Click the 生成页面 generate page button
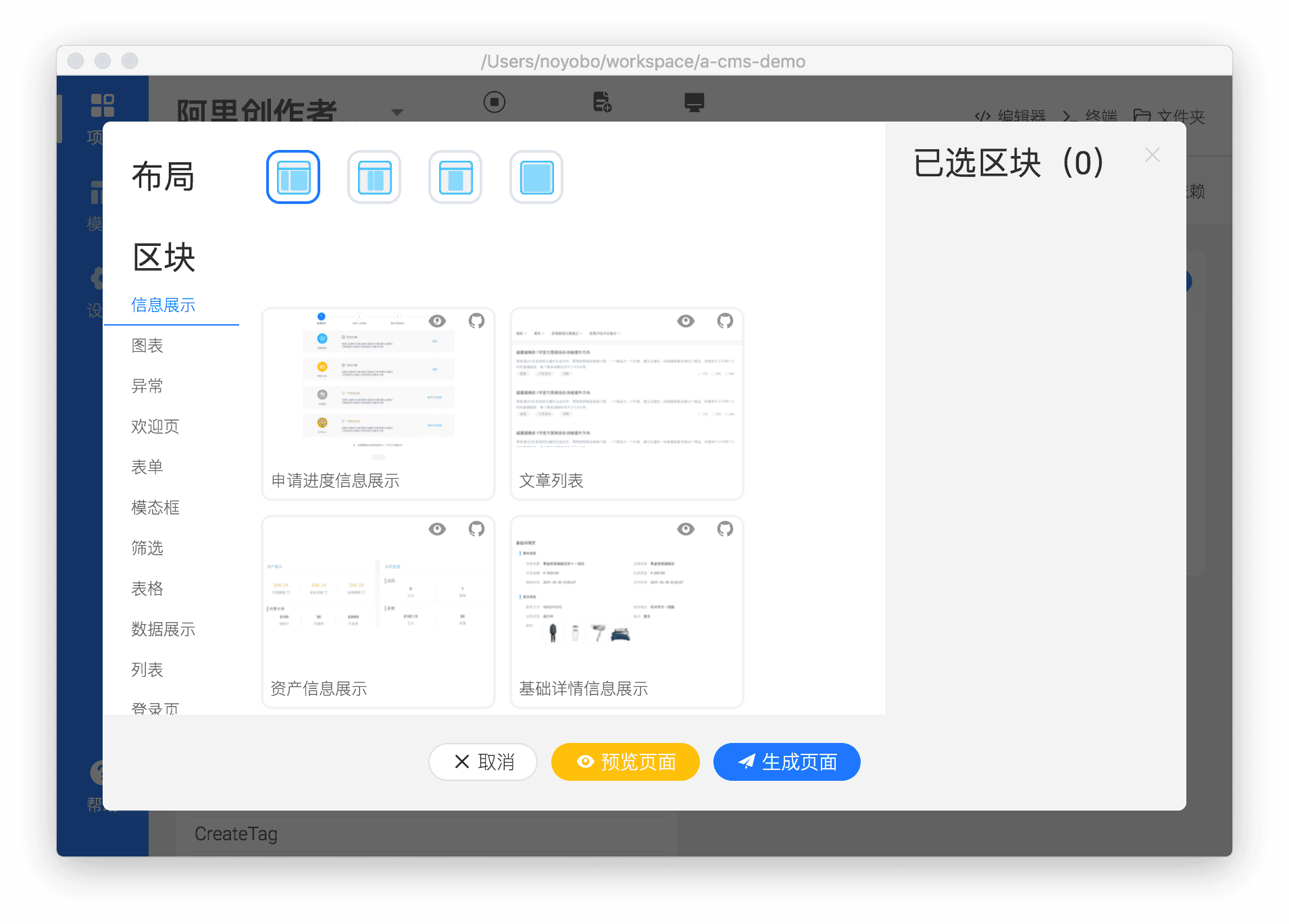The width and height of the screenshot is (1289, 924). pos(787,762)
